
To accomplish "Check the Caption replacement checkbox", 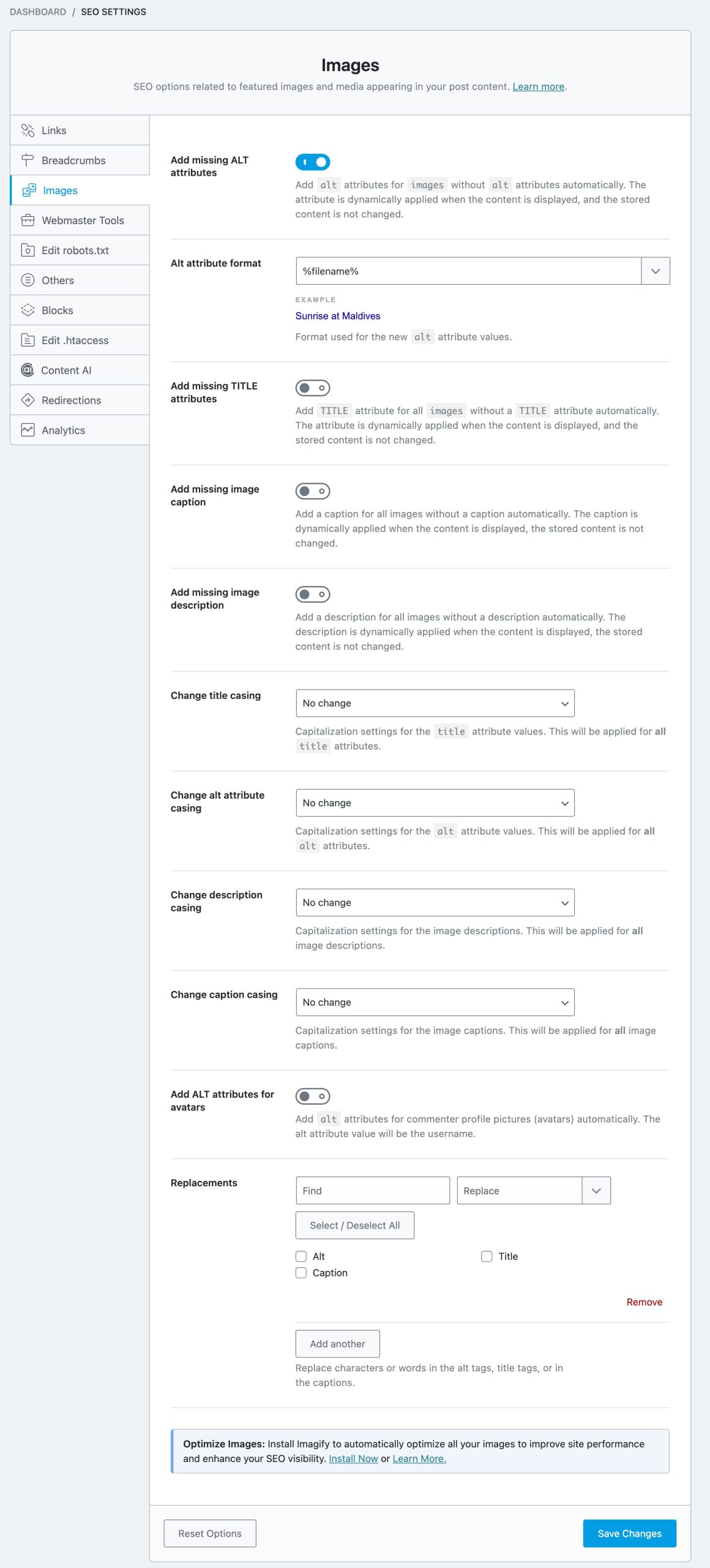I will pyautogui.click(x=301, y=1273).
